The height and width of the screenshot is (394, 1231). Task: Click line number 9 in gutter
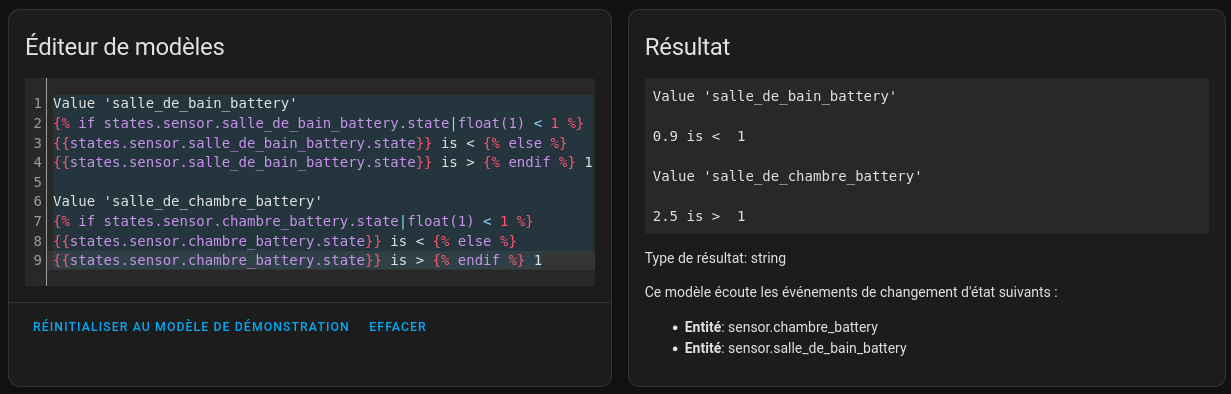point(37,260)
